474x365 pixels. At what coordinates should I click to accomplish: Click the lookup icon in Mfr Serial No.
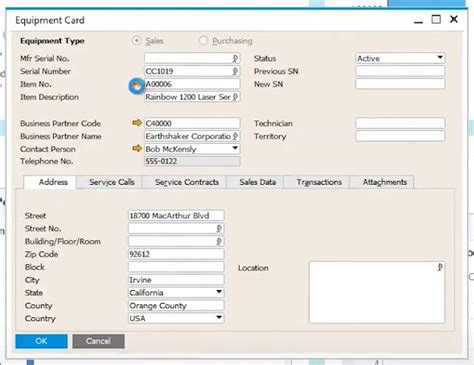[x=235, y=58]
